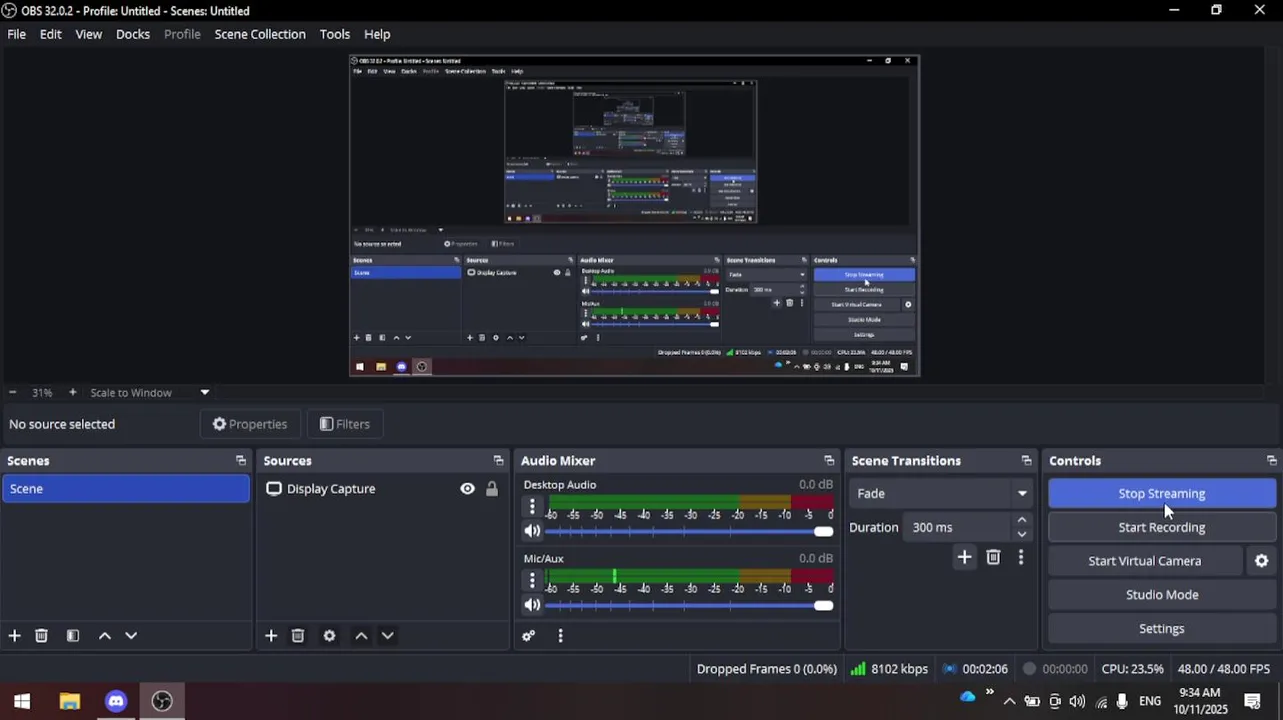
Task: Remove selected scene with trash icon
Action: point(42,636)
